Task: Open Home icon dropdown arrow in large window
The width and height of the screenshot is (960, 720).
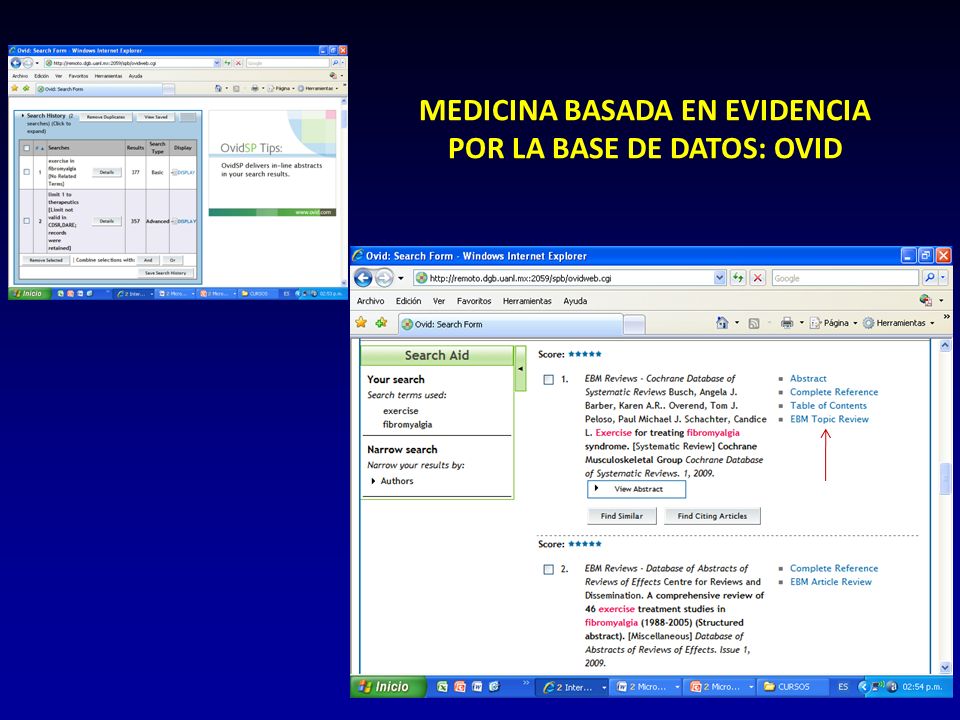Action: pyautogui.click(x=737, y=323)
